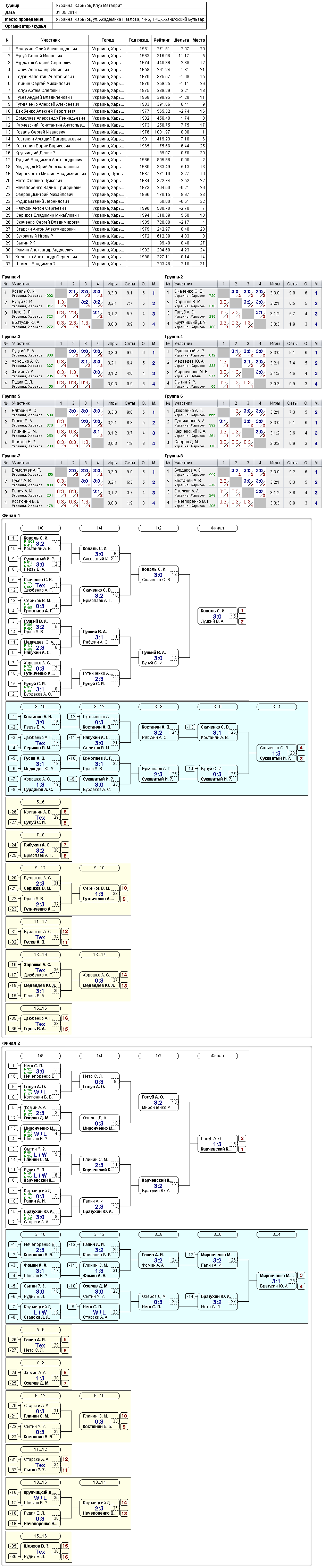Click the Сеты header in Группа-2
Viewport: 325px width, 1568px height.
tap(293, 284)
